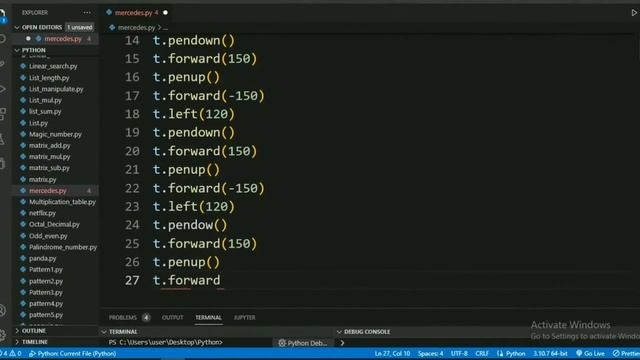Screen dimensions: 640x360
Task: Open matrix_mul.py file
Action: point(49,157)
